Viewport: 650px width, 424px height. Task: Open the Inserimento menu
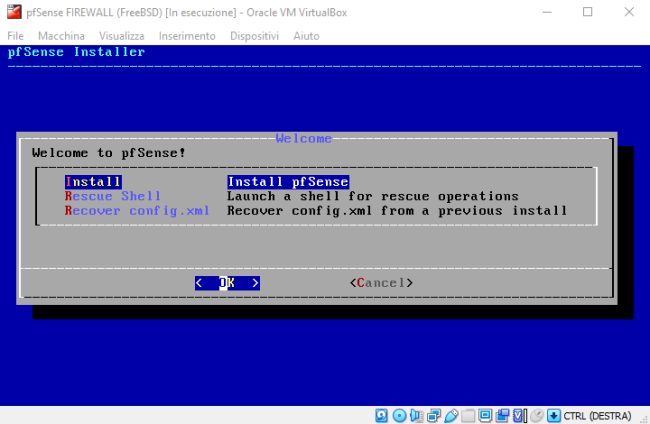tap(187, 36)
